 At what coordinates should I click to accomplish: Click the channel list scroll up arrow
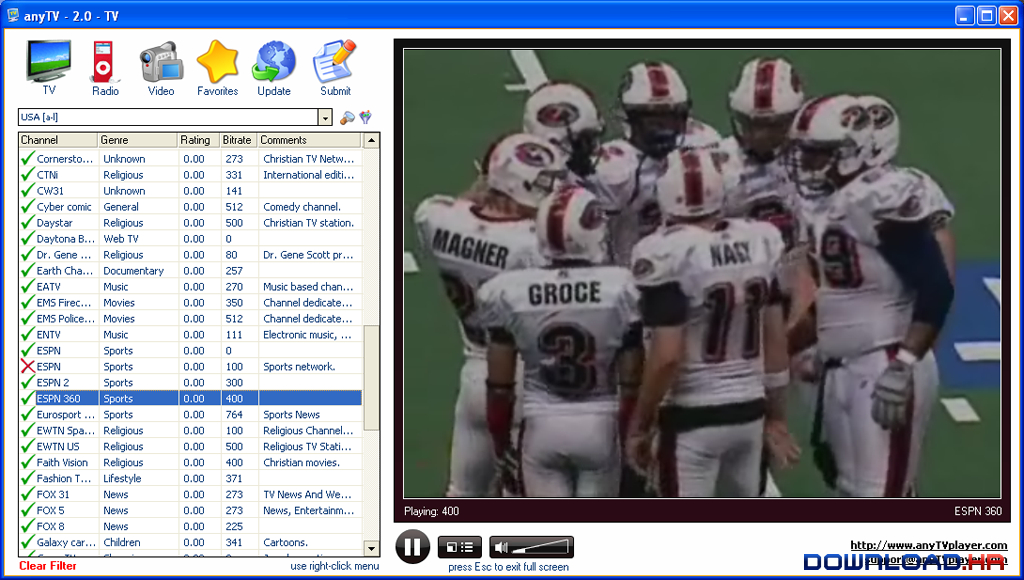coord(371,140)
